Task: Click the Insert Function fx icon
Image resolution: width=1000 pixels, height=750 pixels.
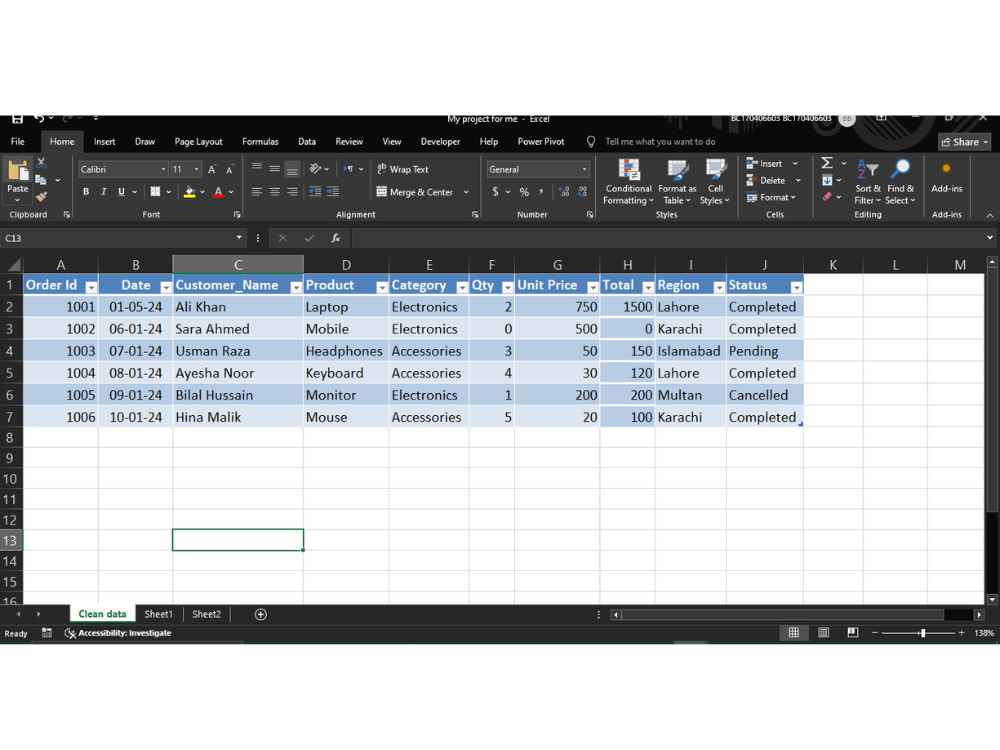Action: pyautogui.click(x=335, y=238)
